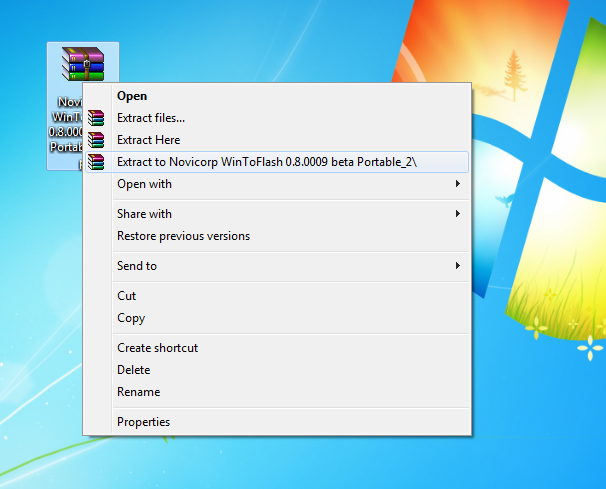Screen dimensions: 606x489
Task: Click the WinRAR icon beside Extract Here
Action: tap(96, 140)
